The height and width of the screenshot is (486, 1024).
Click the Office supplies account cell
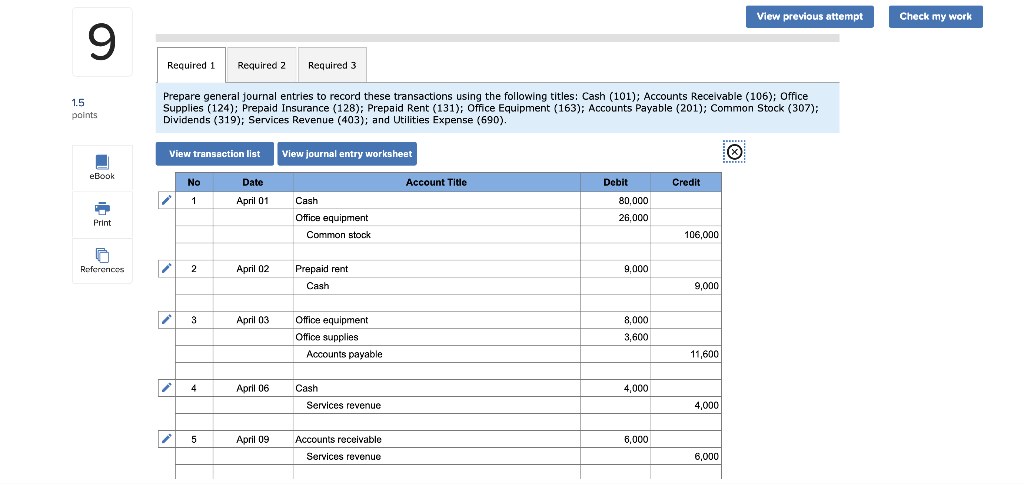point(437,337)
